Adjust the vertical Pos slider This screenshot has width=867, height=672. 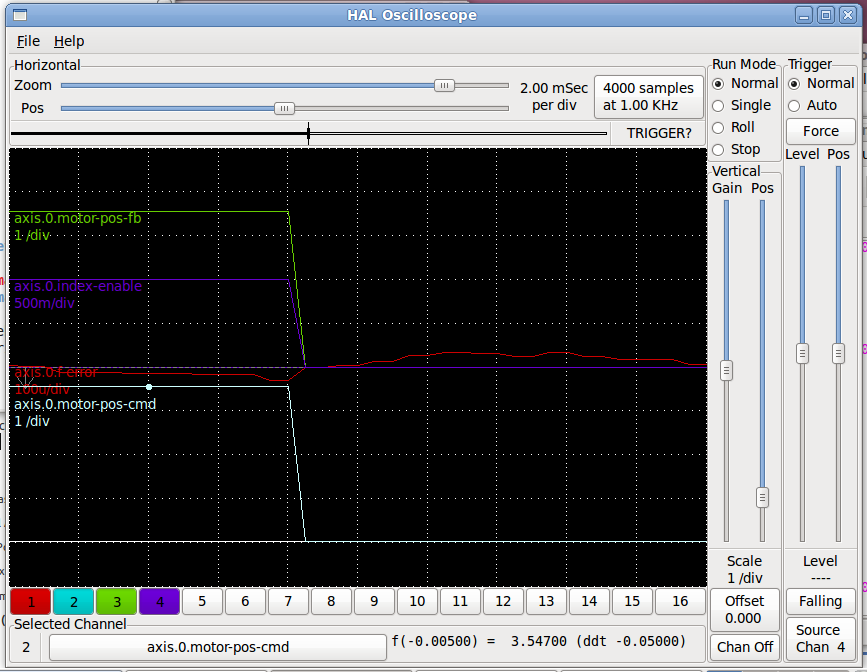coord(762,498)
